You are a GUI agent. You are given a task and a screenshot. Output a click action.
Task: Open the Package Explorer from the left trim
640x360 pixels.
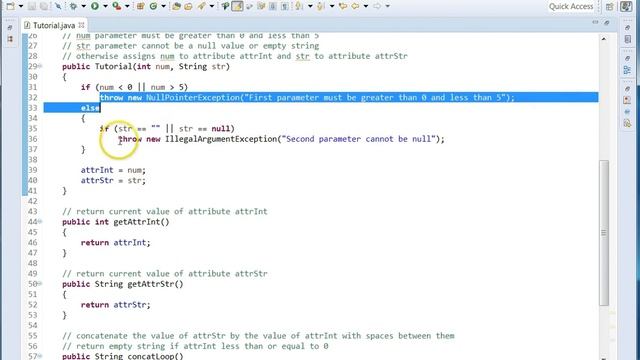(10, 39)
